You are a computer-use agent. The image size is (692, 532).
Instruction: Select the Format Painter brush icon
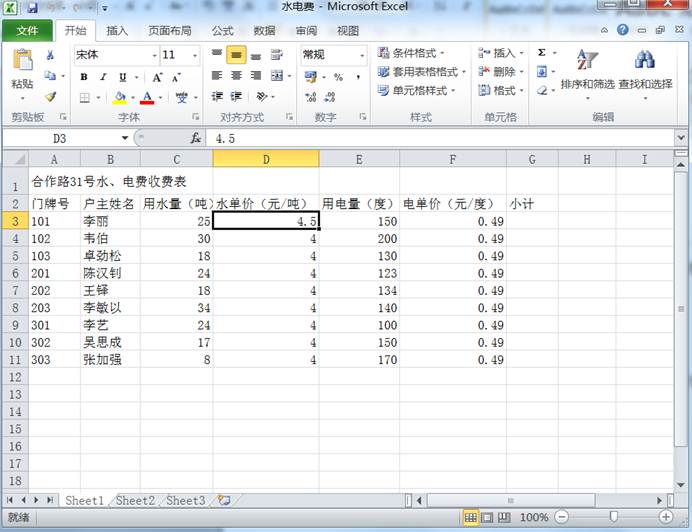coord(50,97)
